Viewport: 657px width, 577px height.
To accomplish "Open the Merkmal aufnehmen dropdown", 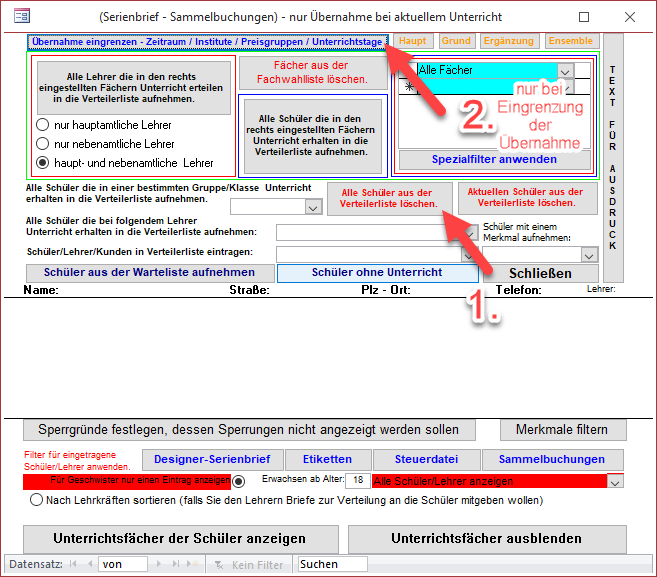I will point(589,255).
